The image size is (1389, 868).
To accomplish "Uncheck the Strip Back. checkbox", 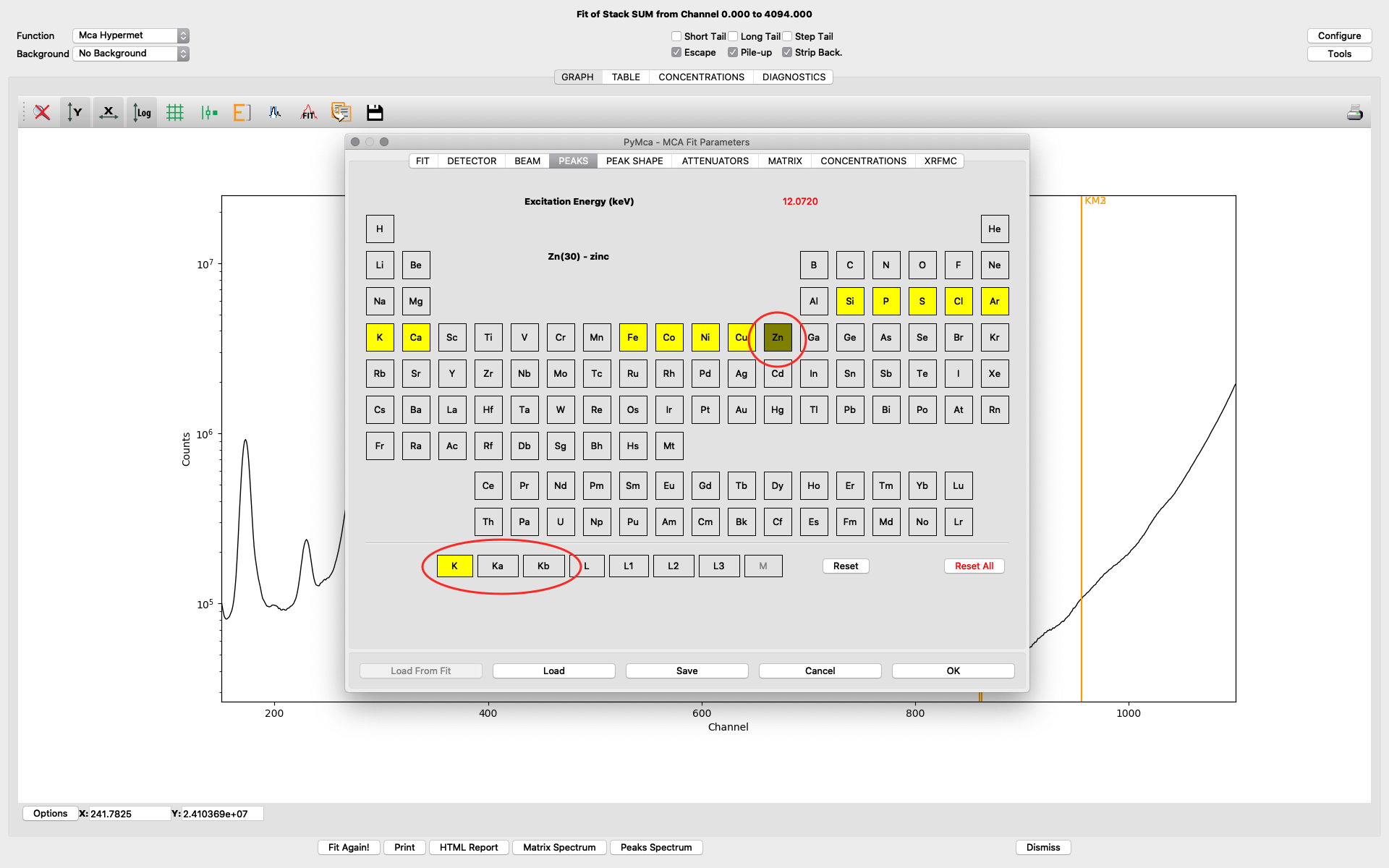I will [787, 52].
